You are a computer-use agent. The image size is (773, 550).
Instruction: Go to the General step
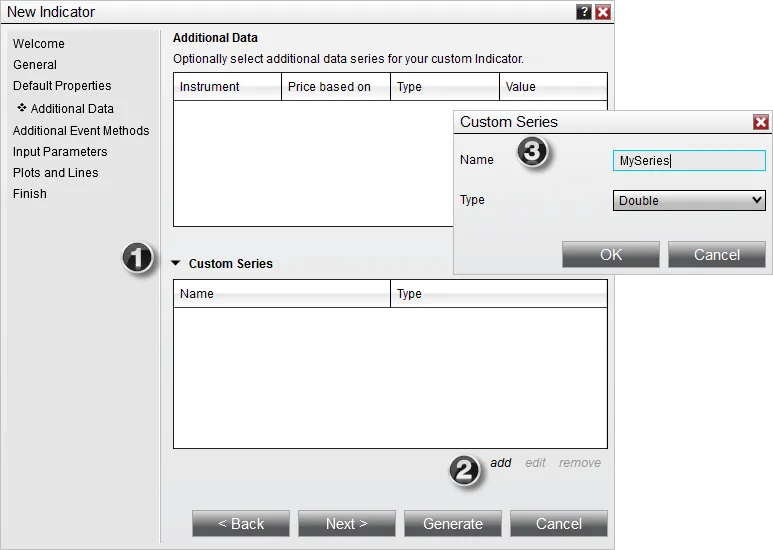pos(35,65)
